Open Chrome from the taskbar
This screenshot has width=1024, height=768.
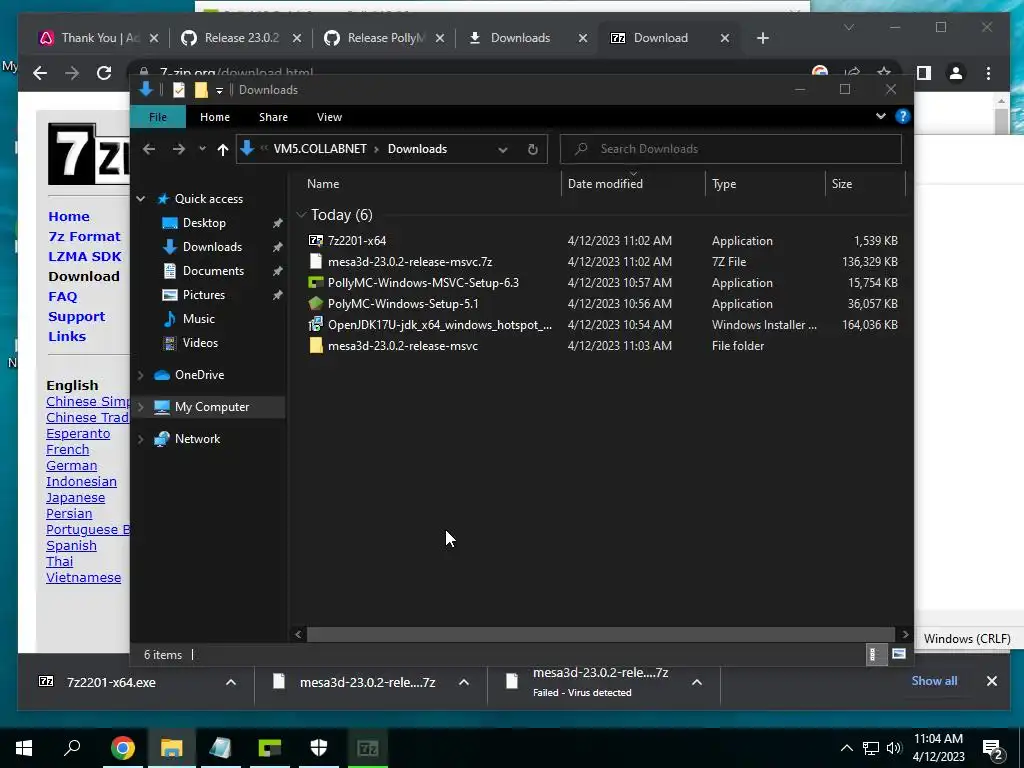click(x=122, y=748)
